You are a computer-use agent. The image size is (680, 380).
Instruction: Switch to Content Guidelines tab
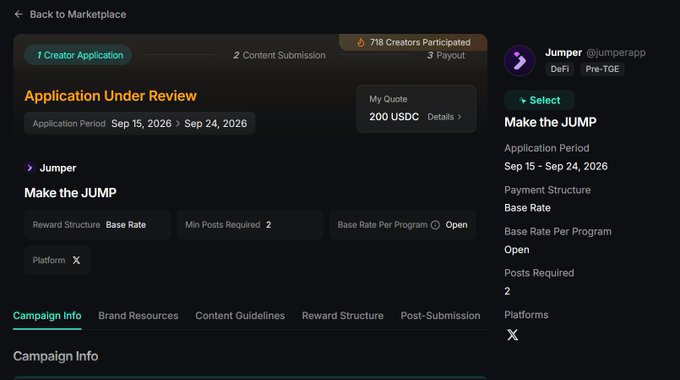[x=240, y=316]
